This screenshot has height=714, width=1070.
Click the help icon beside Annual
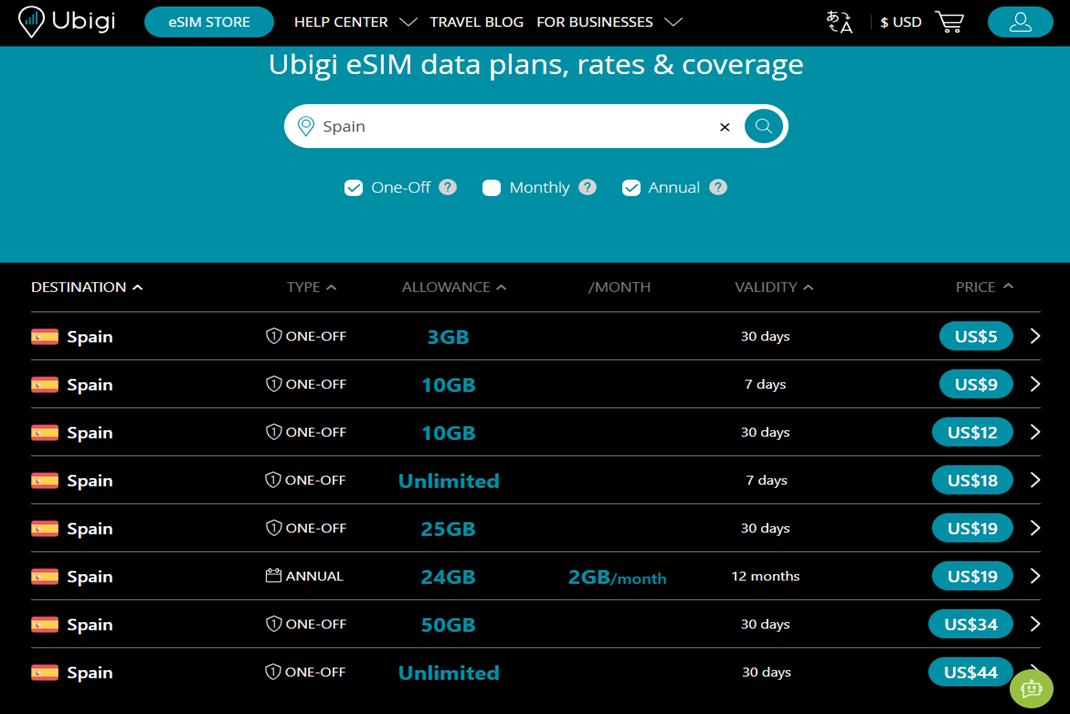coord(718,187)
